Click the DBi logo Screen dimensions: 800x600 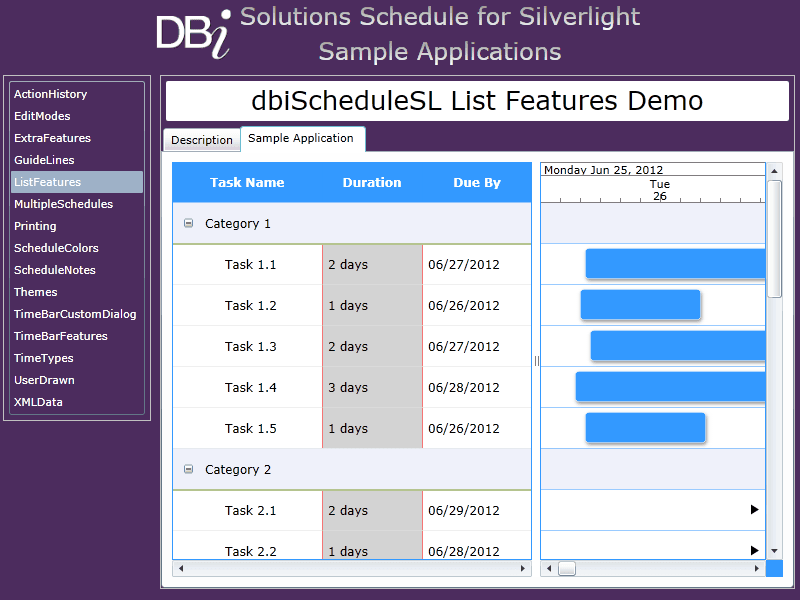pos(194,33)
